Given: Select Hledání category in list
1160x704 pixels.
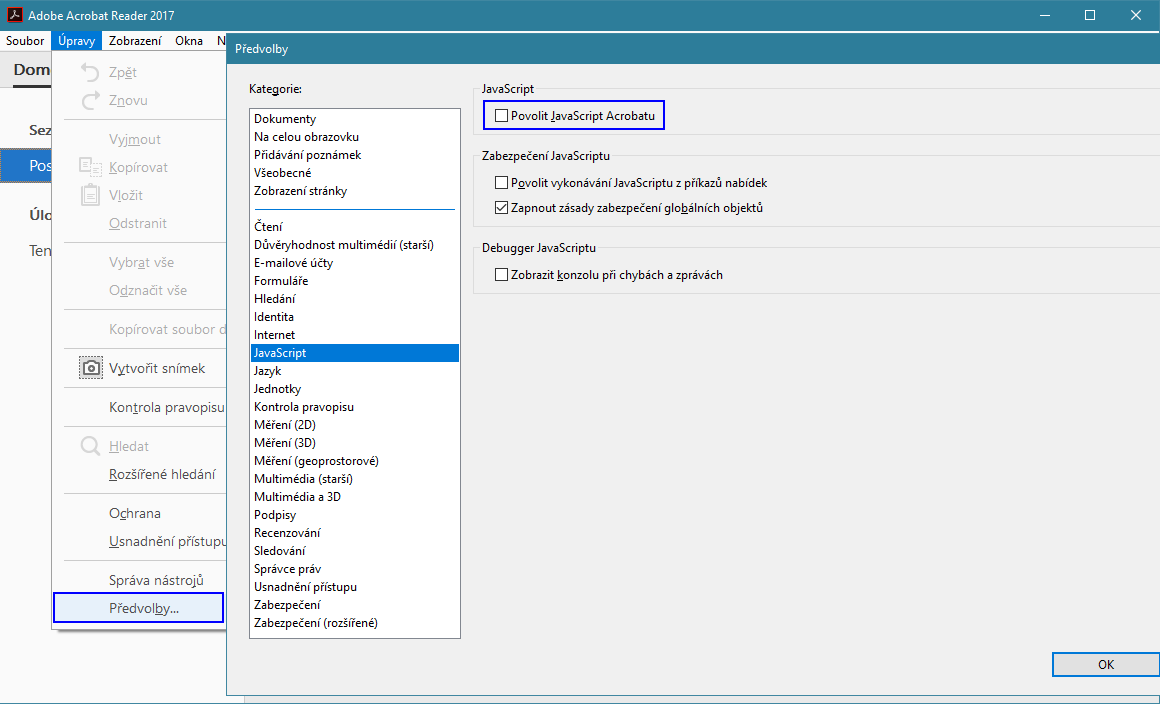Looking at the screenshot, I should pos(354,299).
